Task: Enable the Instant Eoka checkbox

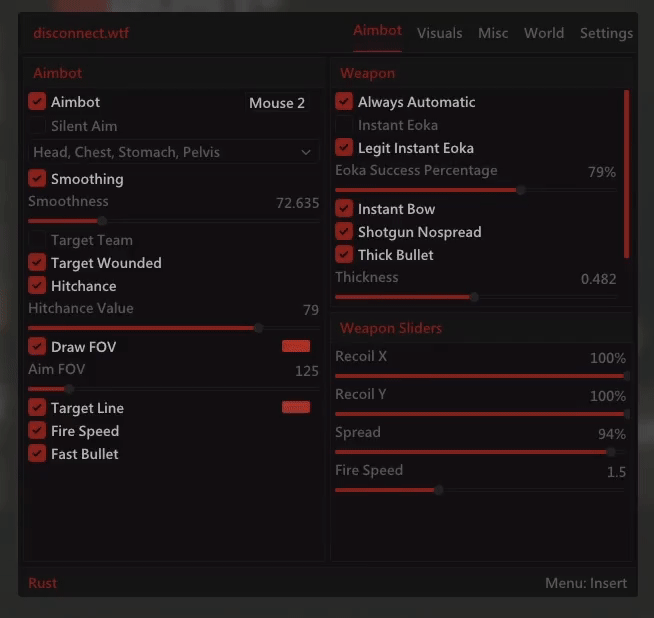Action: click(x=344, y=125)
